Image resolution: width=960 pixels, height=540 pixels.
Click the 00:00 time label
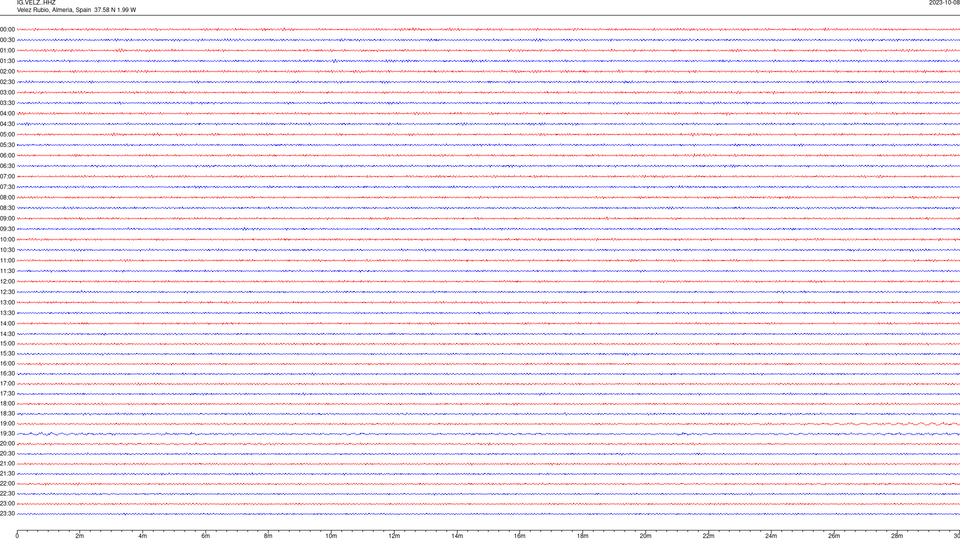[x=7, y=29]
